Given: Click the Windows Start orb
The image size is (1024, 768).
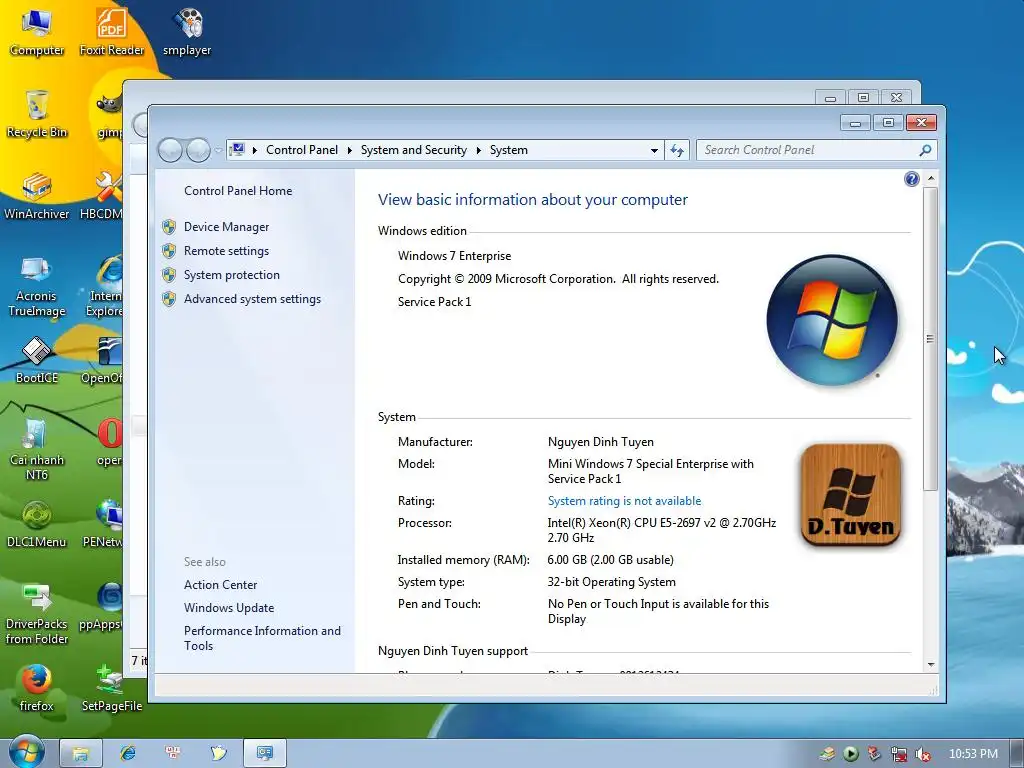Looking at the screenshot, I should click(27, 752).
